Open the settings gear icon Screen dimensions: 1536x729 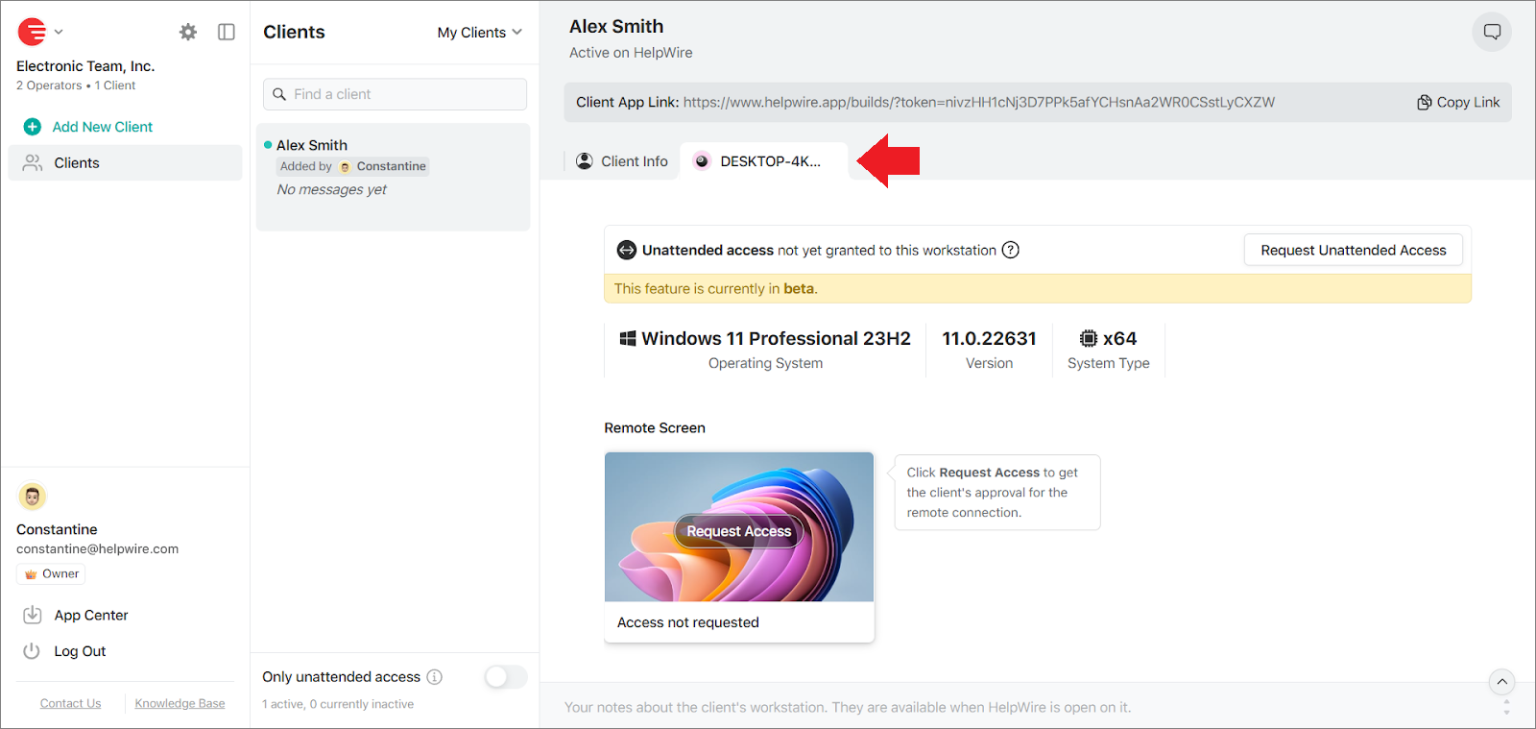[188, 32]
